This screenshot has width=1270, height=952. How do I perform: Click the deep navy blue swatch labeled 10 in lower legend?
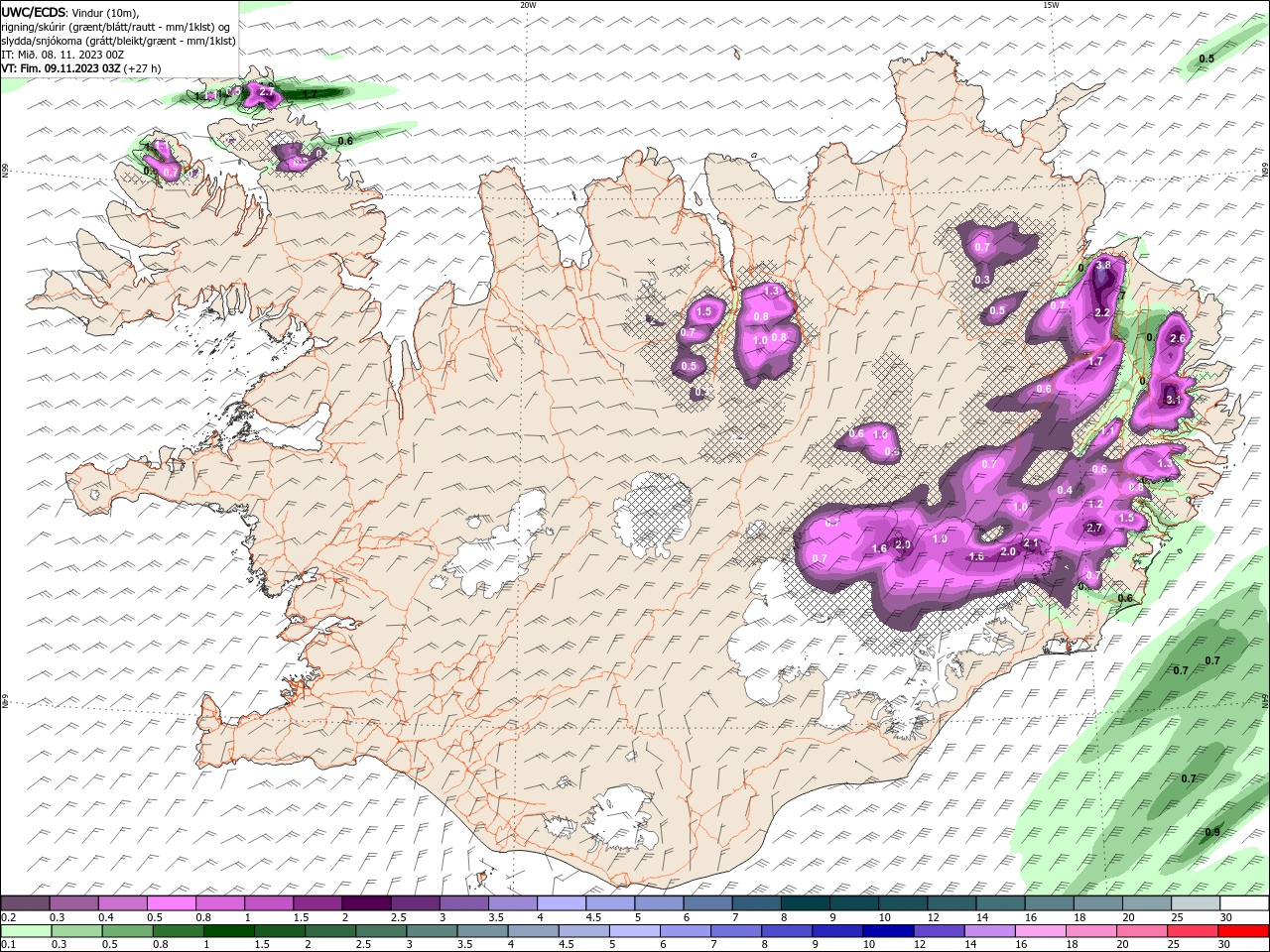pos(889,931)
